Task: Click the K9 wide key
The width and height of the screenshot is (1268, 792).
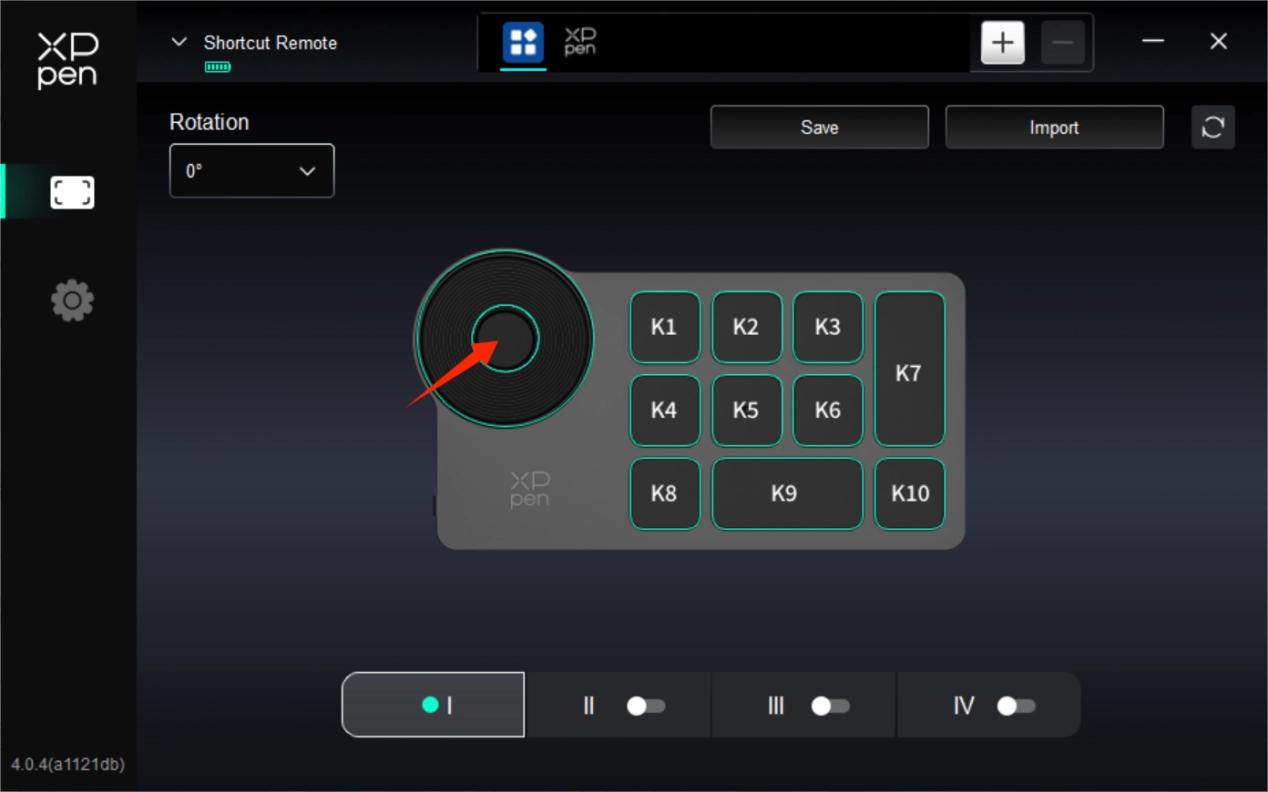Action: [786, 493]
